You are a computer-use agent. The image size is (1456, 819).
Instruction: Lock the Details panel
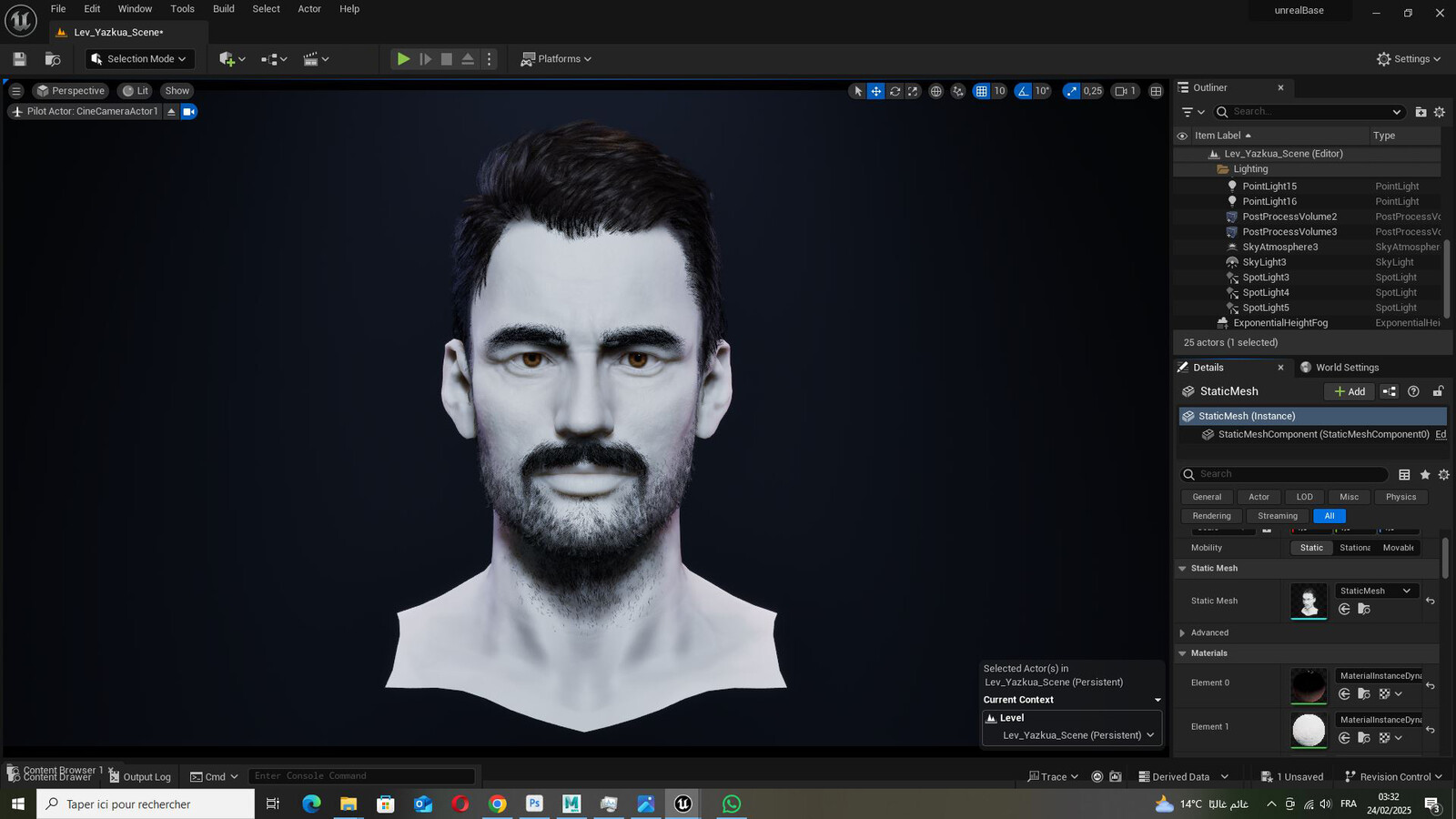tap(1438, 391)
